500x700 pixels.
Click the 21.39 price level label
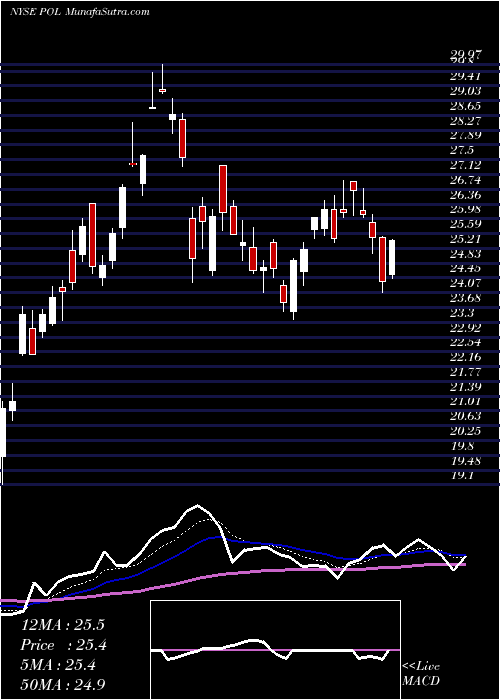465,386
